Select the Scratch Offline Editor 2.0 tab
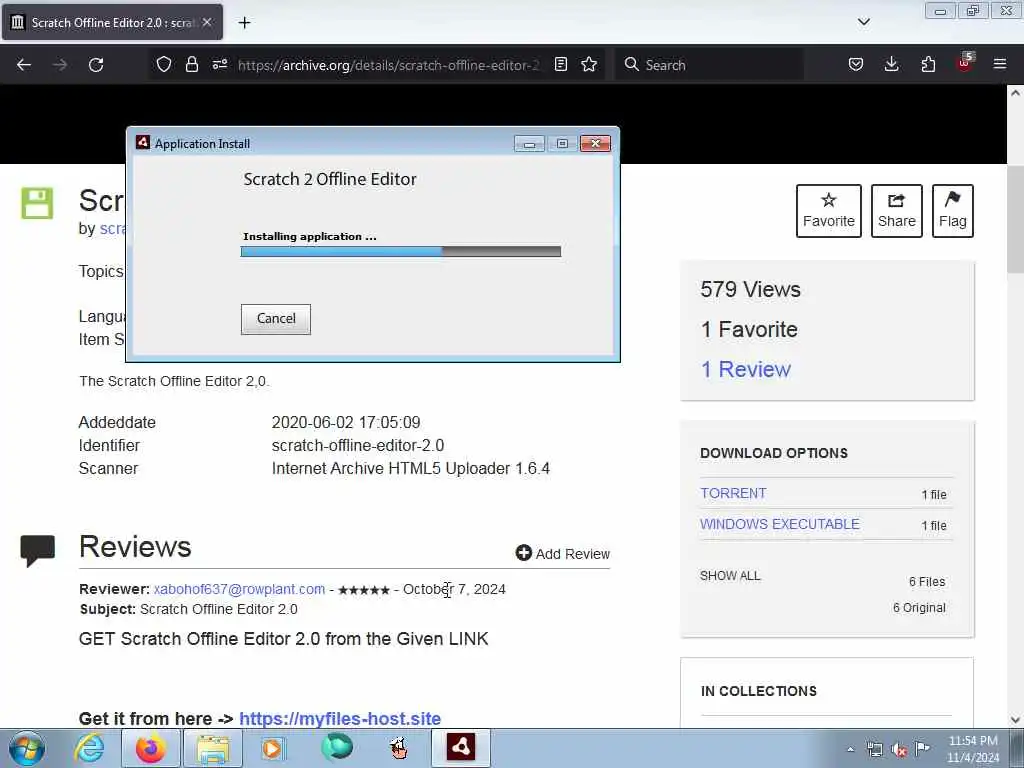The image size is (1024, 768). click(112, 22)
